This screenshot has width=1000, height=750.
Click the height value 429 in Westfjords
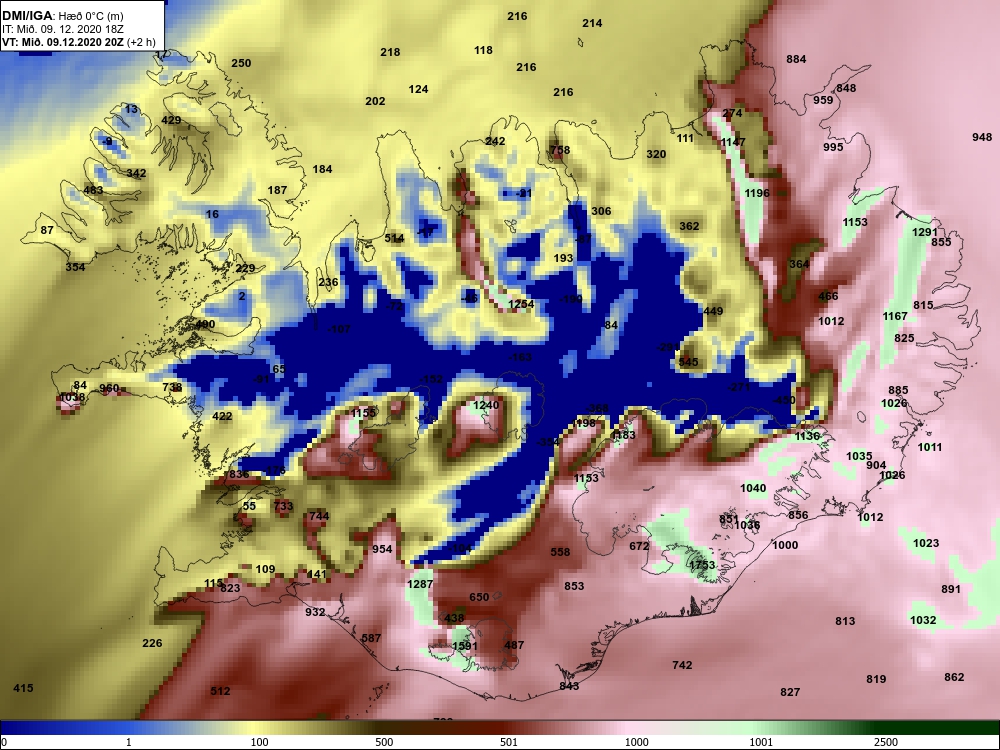(x=171, y=121)
